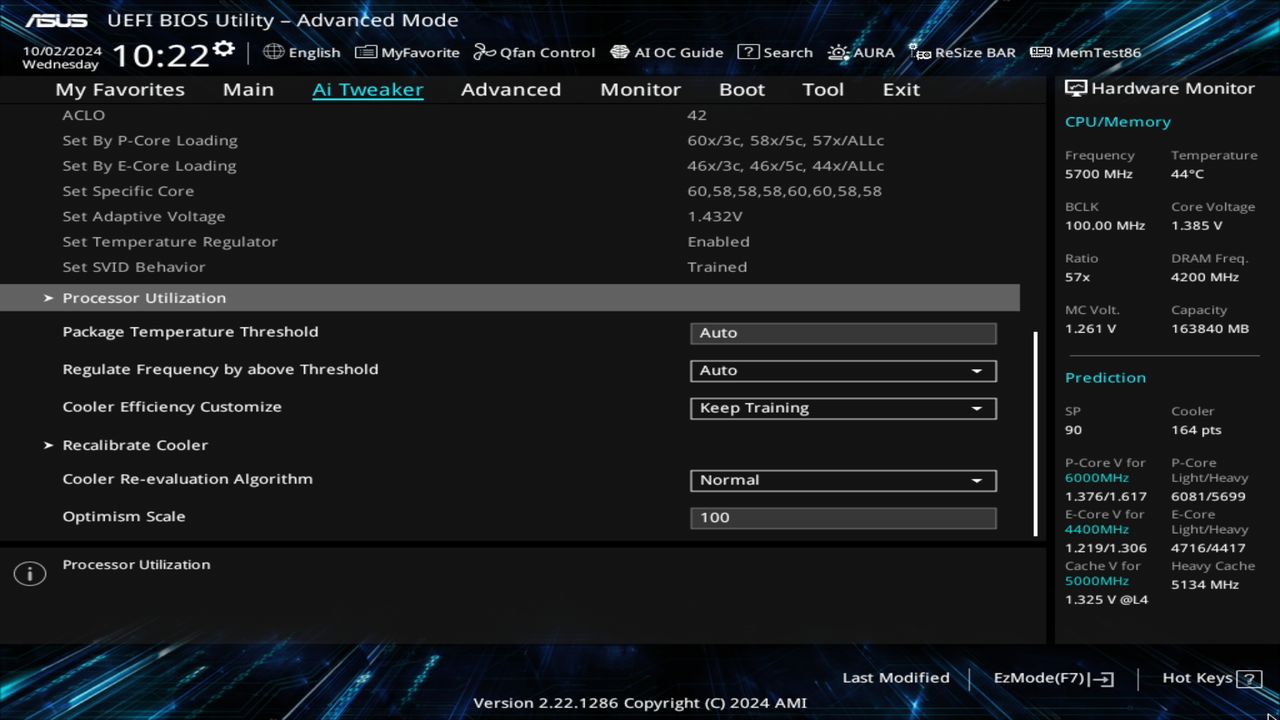1280x720 pixels.
Task: Click the Optimism Scale input field
Action: 842,517
